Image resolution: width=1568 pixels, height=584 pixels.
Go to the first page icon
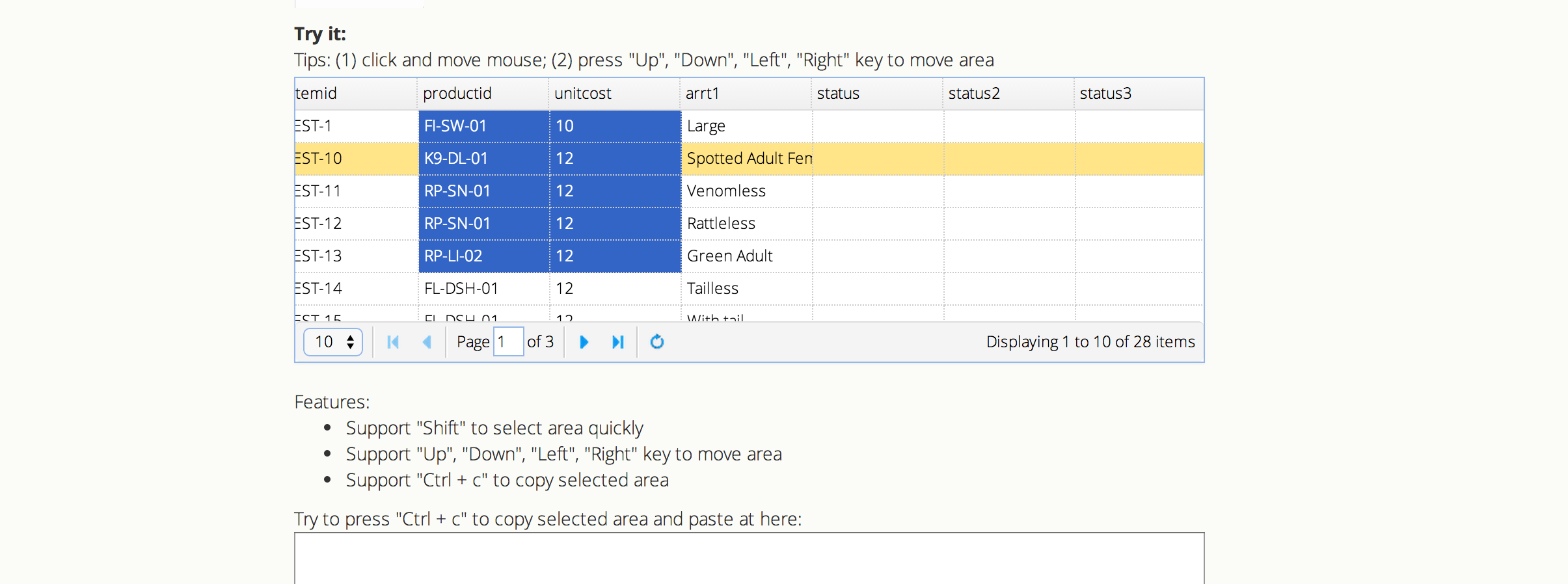393,342
